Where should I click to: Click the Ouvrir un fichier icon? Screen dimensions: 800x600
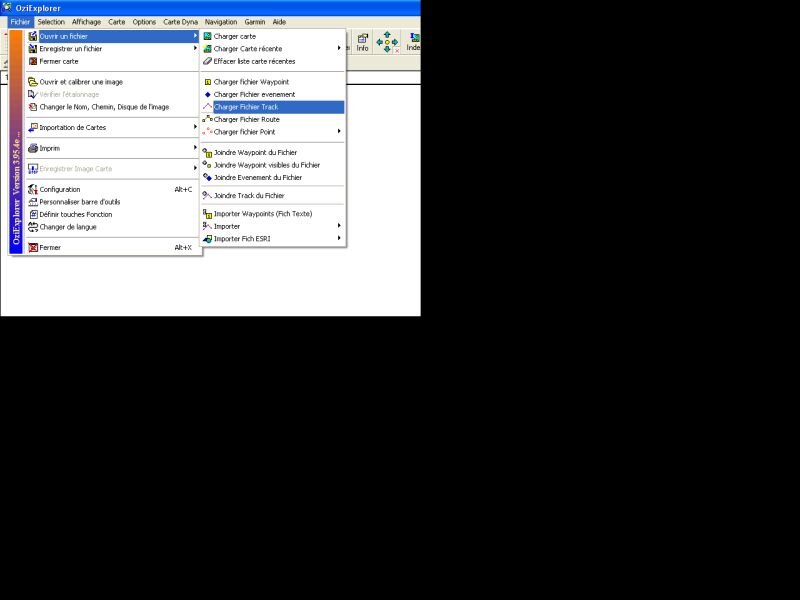click(33, 36)
